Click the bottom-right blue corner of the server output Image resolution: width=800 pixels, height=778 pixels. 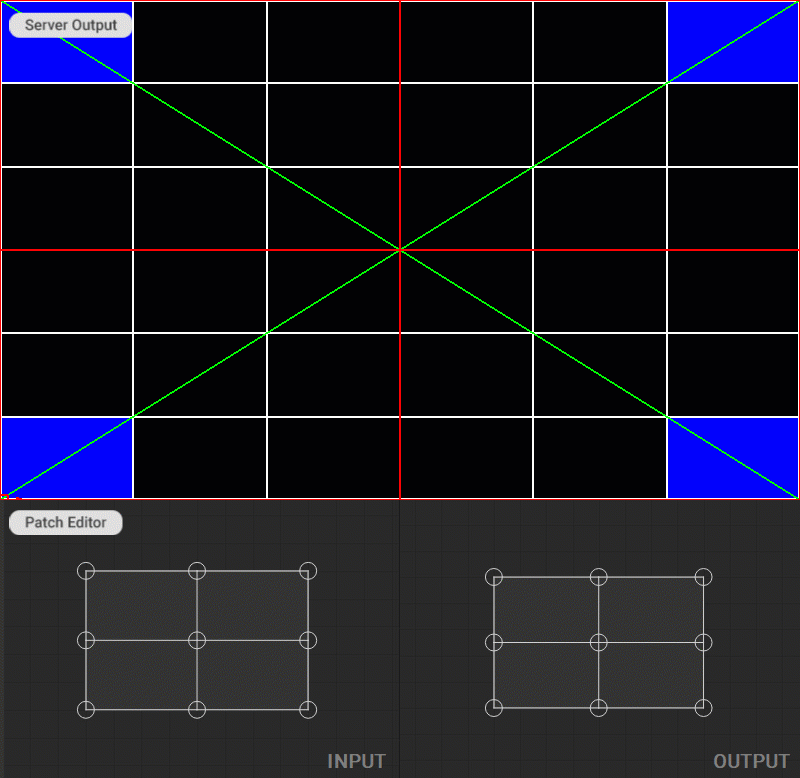click(733, 458)
